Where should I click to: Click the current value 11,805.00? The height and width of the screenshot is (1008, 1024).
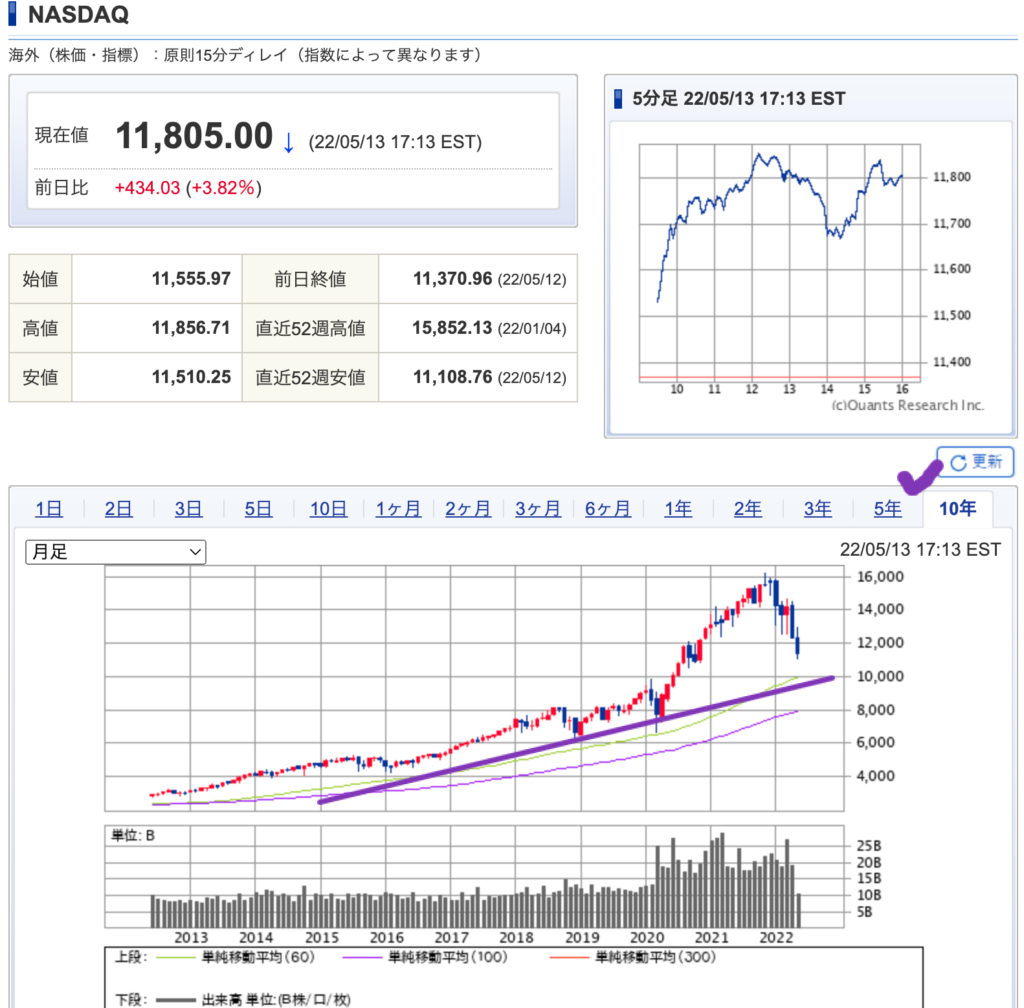click(x=194, y=136)
